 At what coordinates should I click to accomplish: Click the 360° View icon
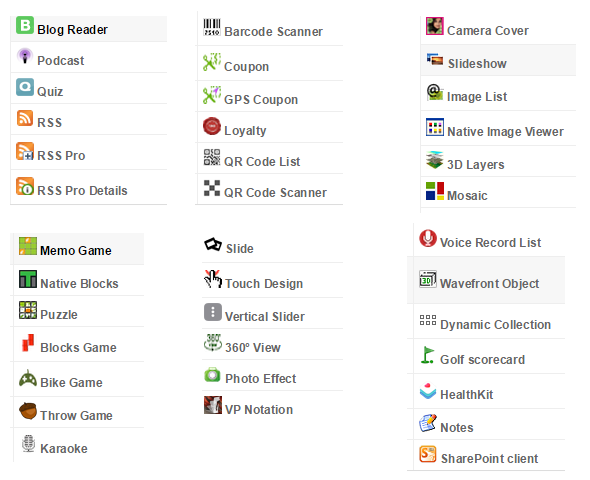pyautogui.click(x=213, y=343)
